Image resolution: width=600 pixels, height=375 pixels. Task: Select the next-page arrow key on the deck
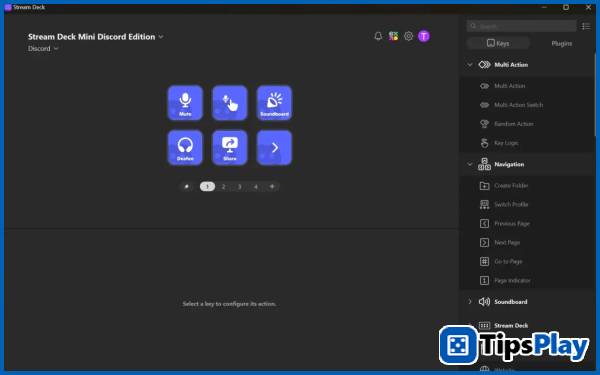(274, 148)
